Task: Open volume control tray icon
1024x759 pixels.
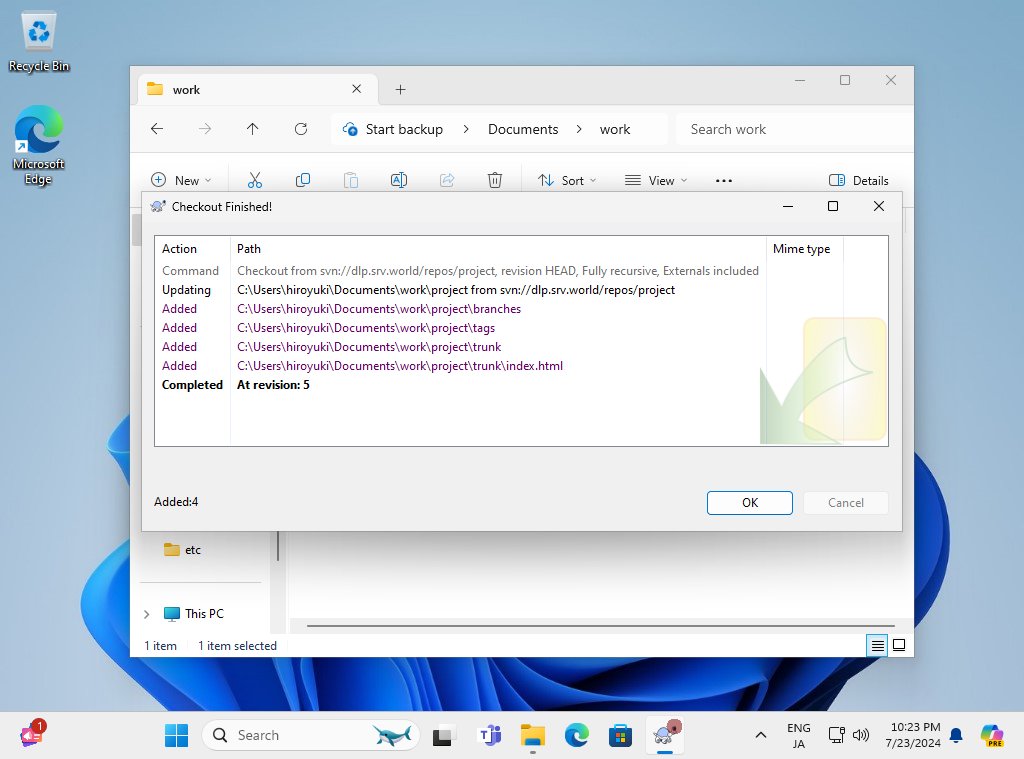Action: [x=861, y=735]
